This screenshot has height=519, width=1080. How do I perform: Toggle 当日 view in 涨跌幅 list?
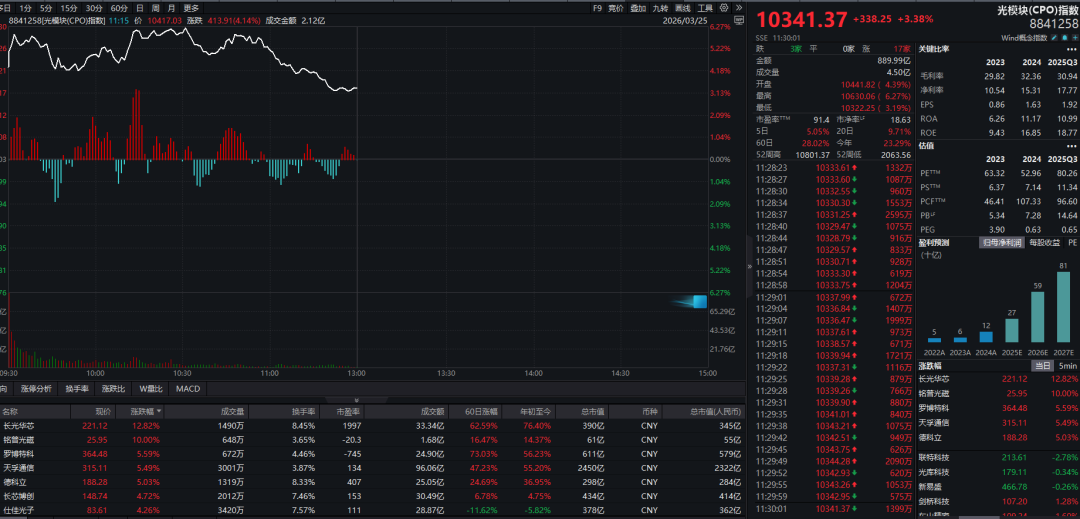click(x=1042, y=365)
